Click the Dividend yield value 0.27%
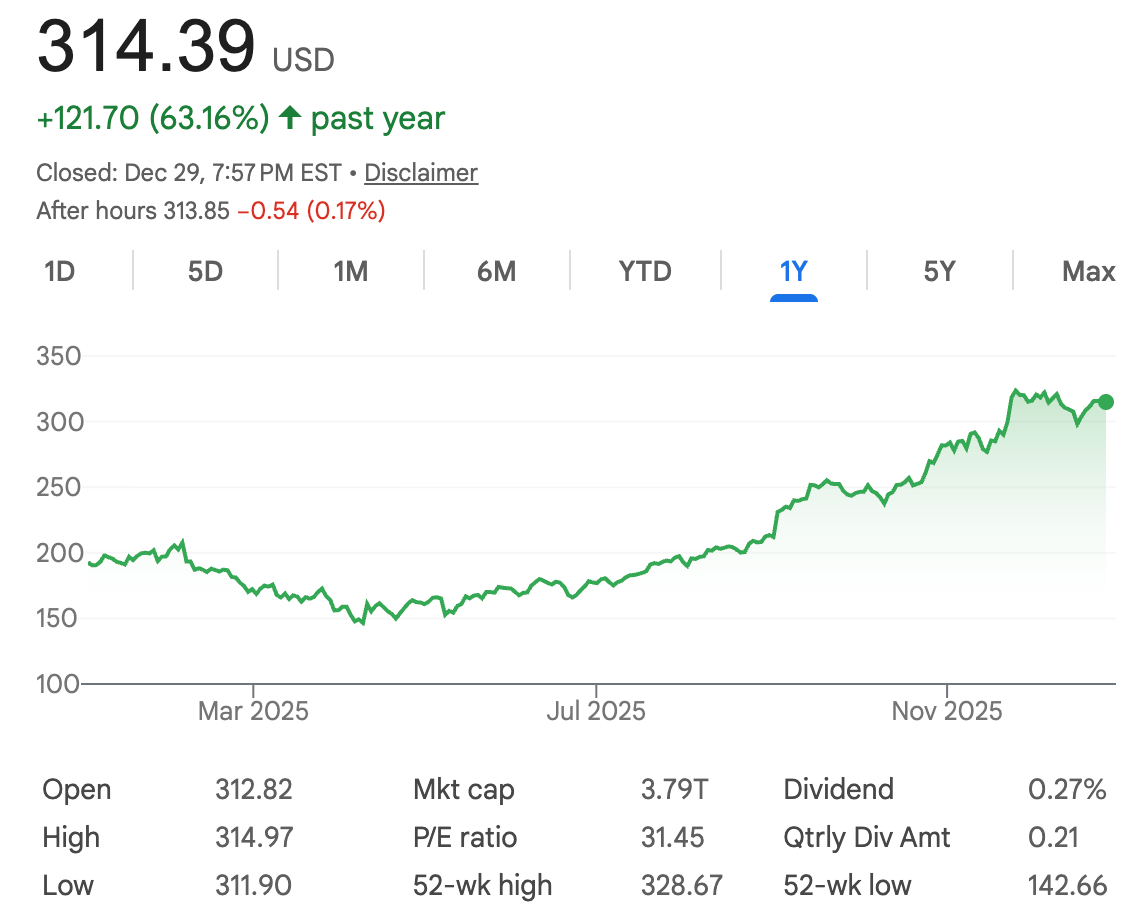Screen dimensions: 1140x924 click(x=1067, y=790)
